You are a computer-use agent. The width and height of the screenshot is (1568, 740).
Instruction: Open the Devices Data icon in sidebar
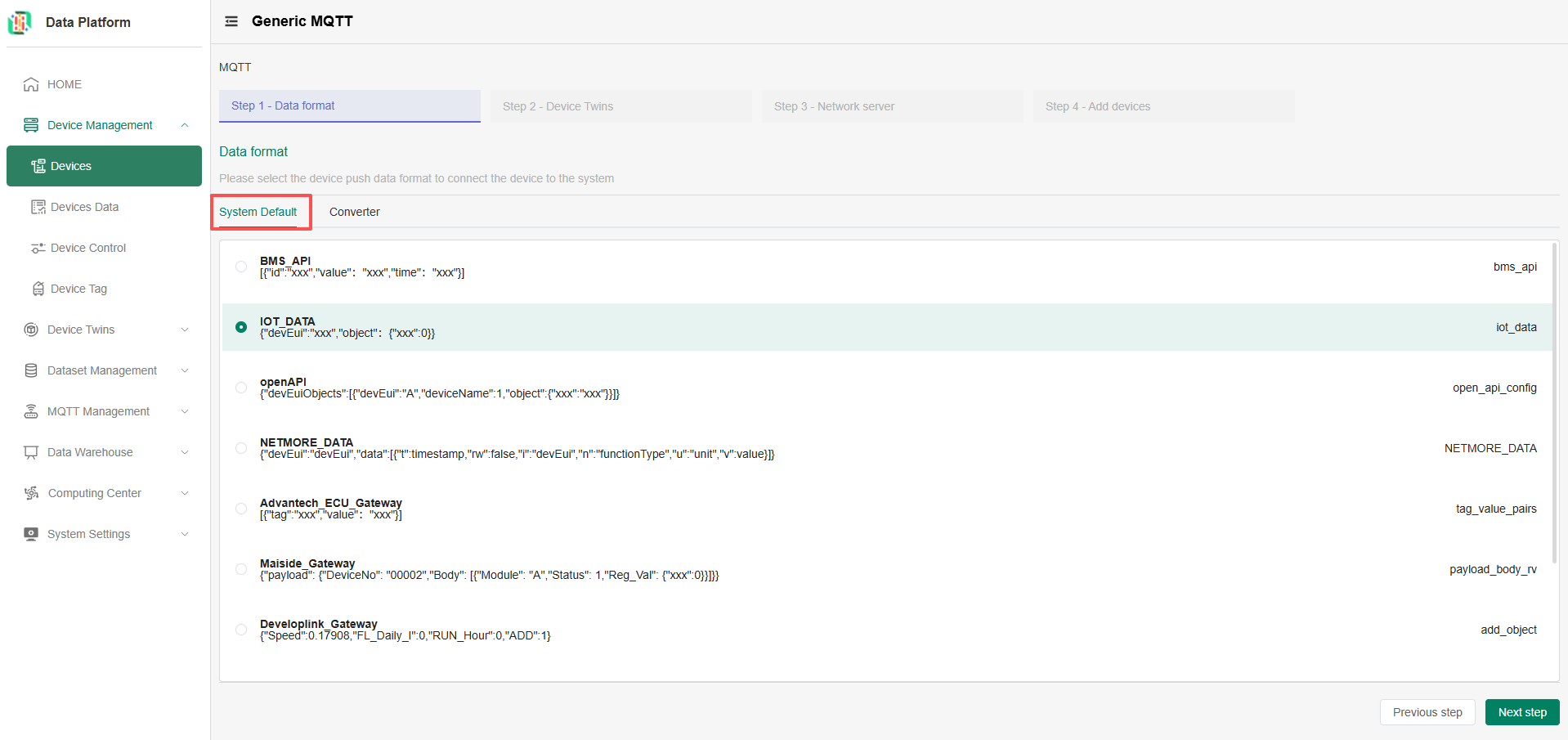(x=38, y=206)
